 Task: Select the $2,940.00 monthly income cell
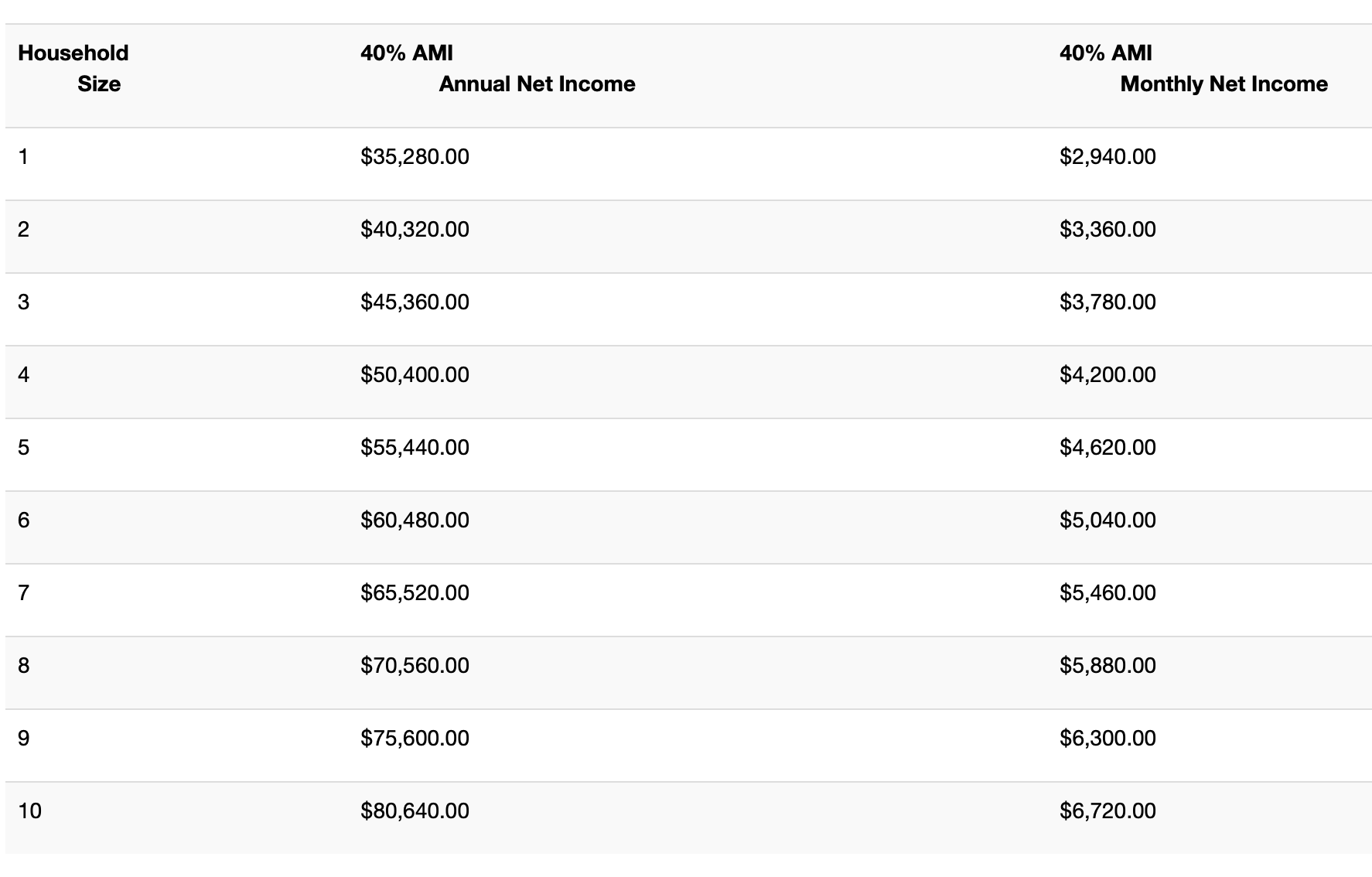click(x=1107, y=157)
